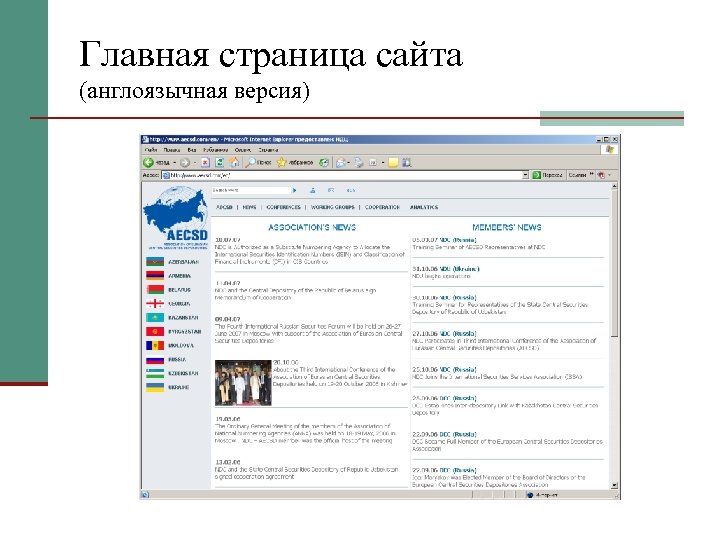The height and width of the screenshot is (540, 720).
Task: Click the envelope contact icon on page
Action: pos(331,190)
